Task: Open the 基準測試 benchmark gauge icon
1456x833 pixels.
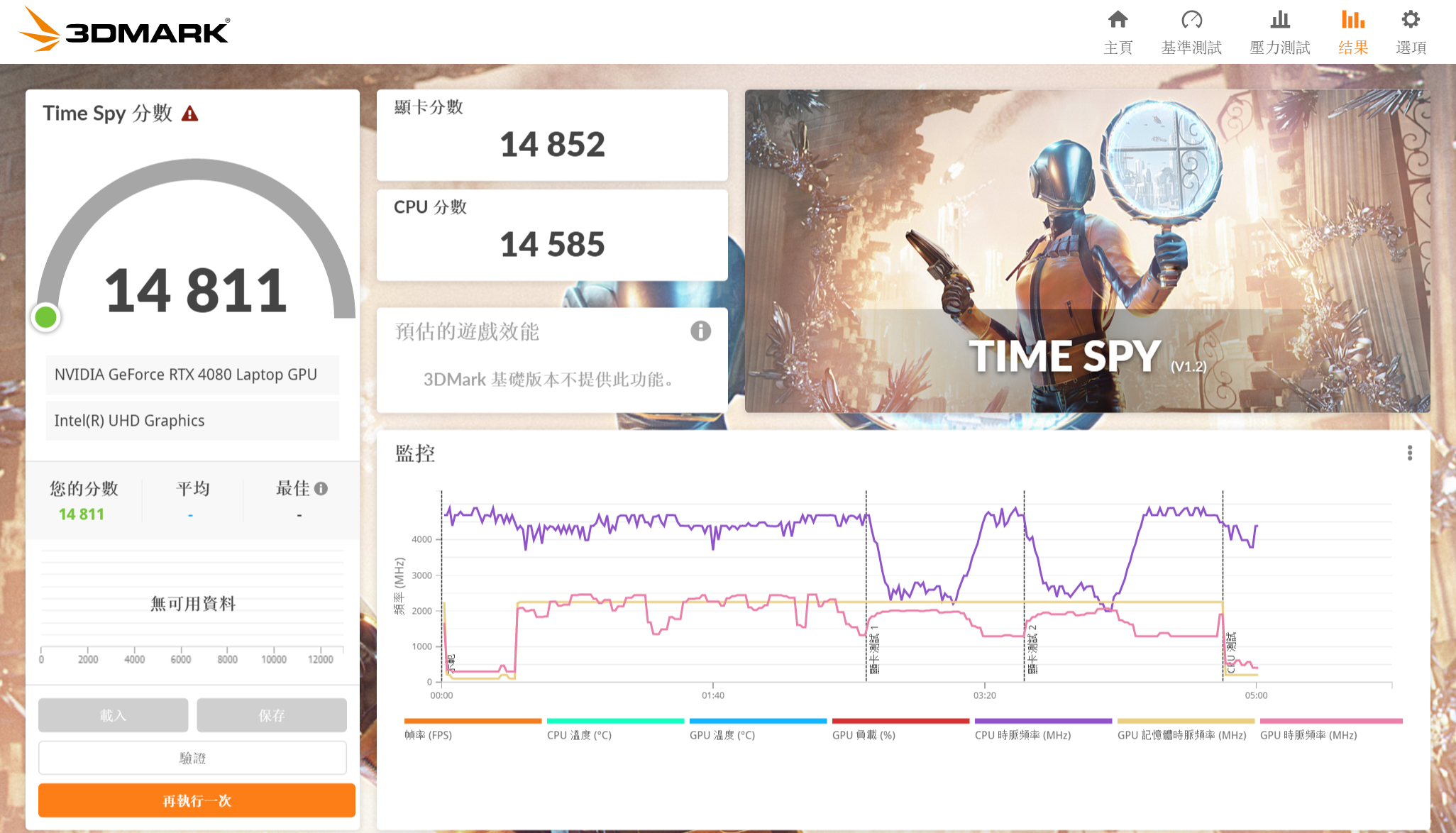Action: (x=1191, y=19)
